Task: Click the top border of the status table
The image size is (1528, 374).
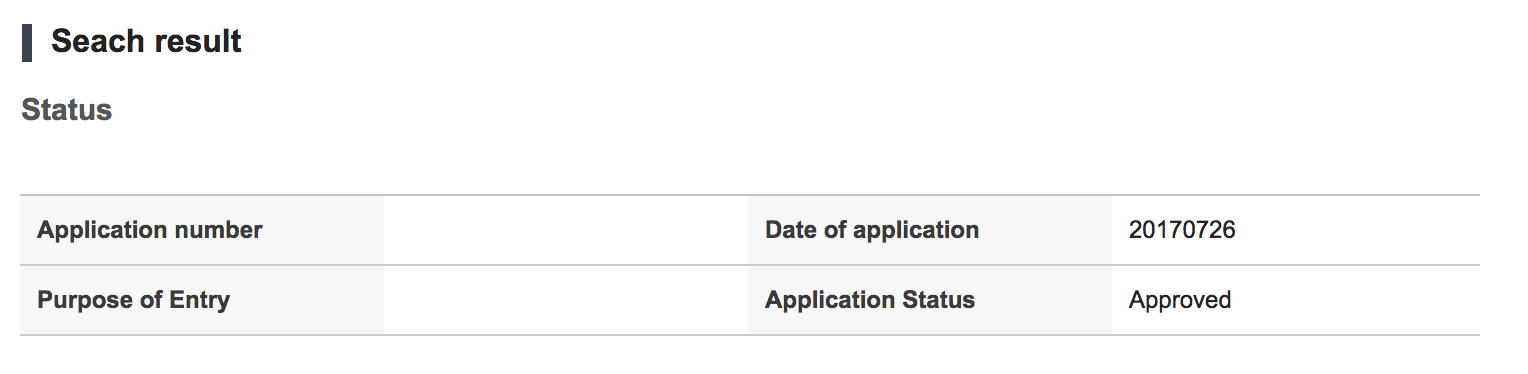Action: (x=750, y=195)
